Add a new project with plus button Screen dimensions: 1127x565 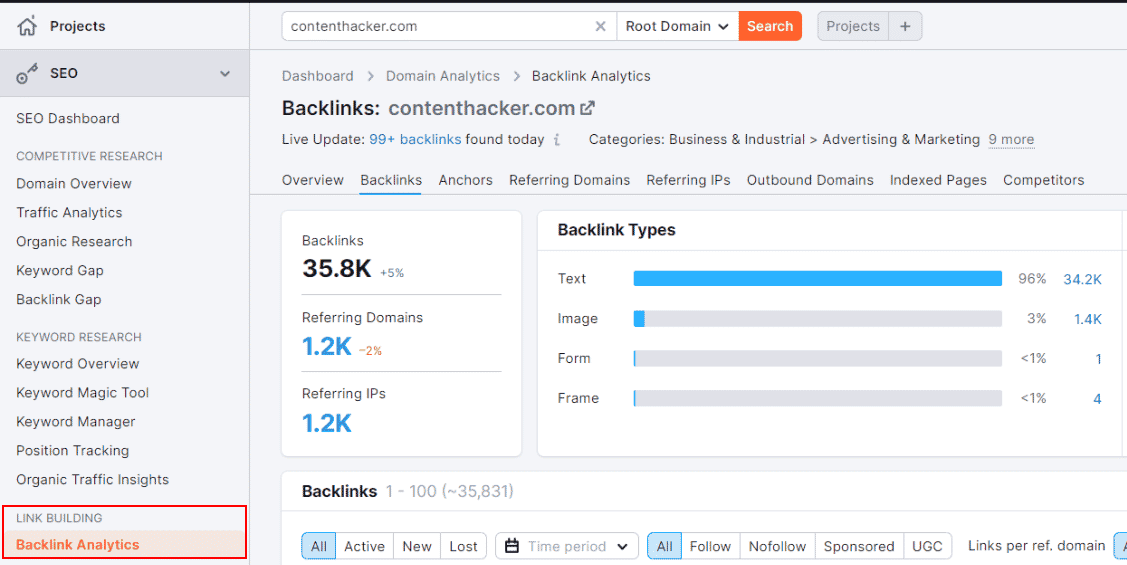coord(905,27)
